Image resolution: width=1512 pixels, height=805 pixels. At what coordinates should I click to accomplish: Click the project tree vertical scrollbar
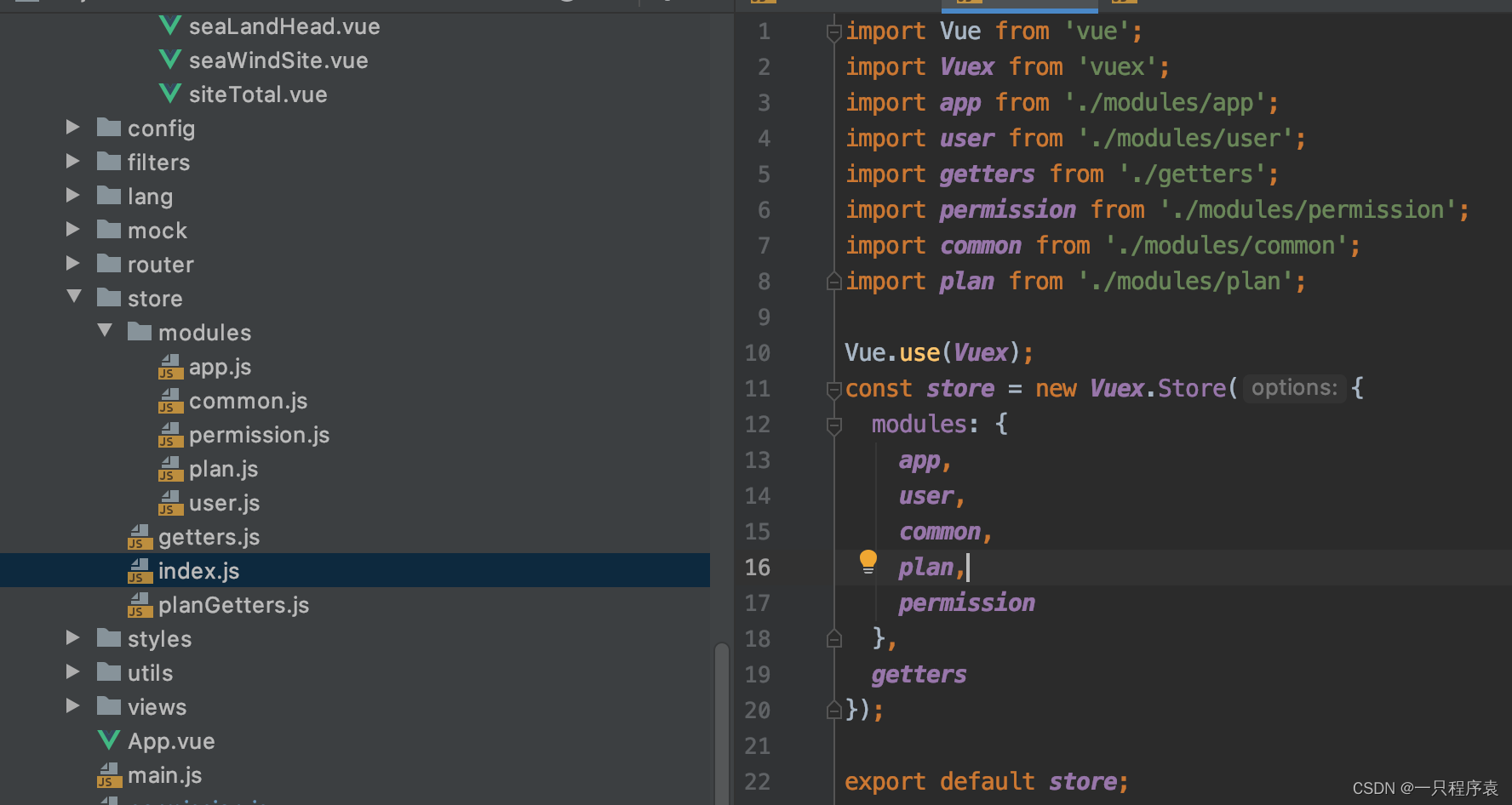point(721,723)
